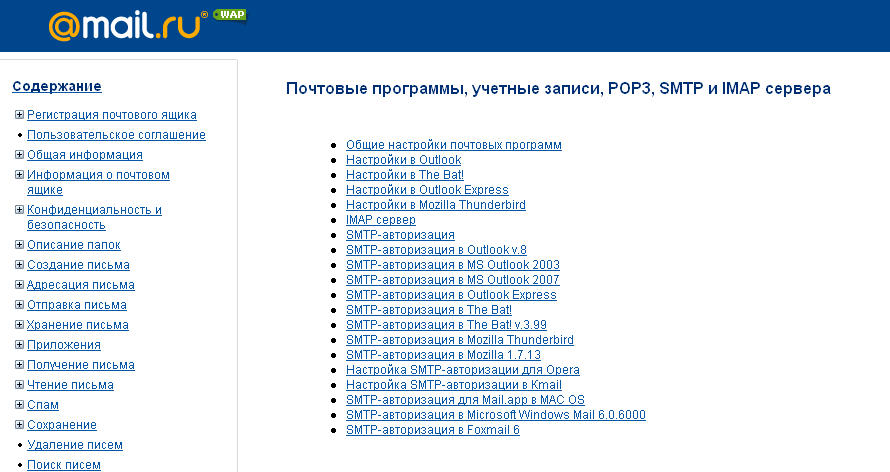The width and height of the screenshot is (890, 472).
Task: Open the Содержание heading link
Action: (57, 86)
